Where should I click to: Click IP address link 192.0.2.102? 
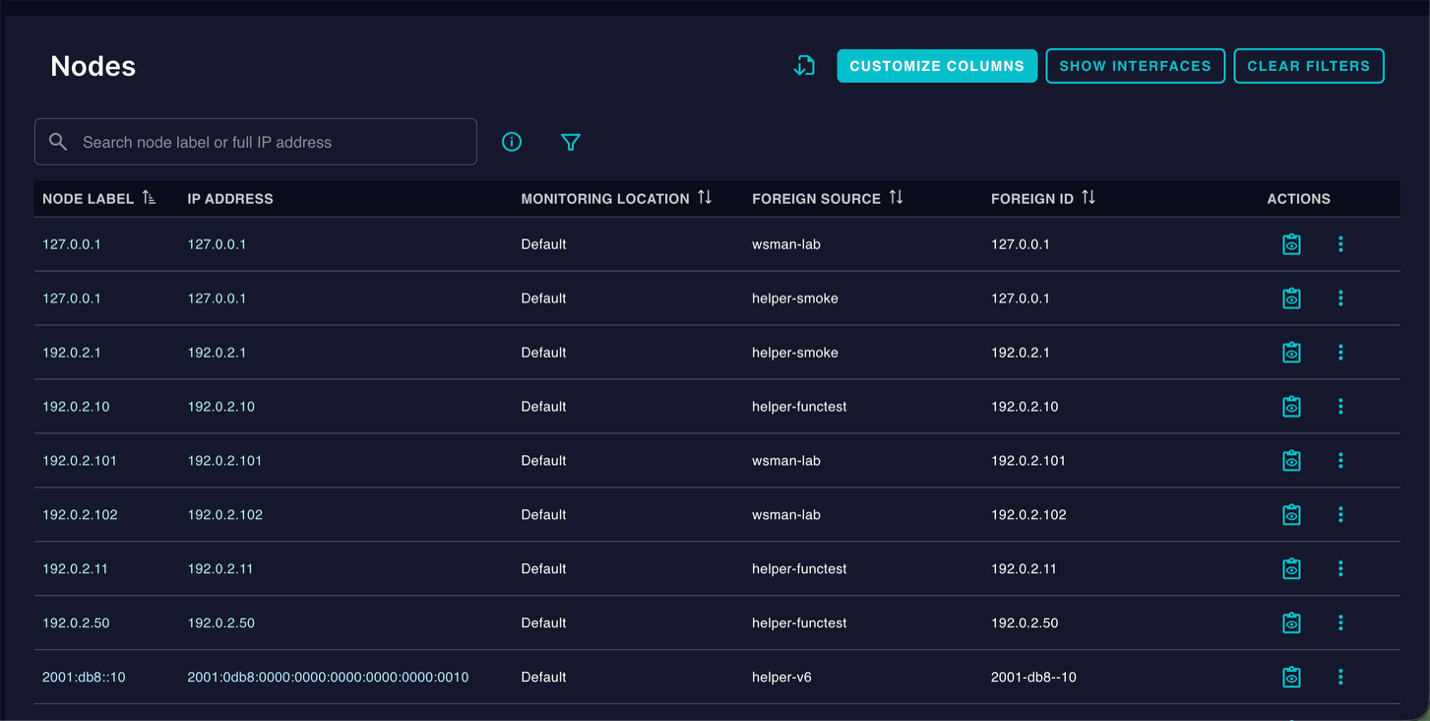point(225,514)
